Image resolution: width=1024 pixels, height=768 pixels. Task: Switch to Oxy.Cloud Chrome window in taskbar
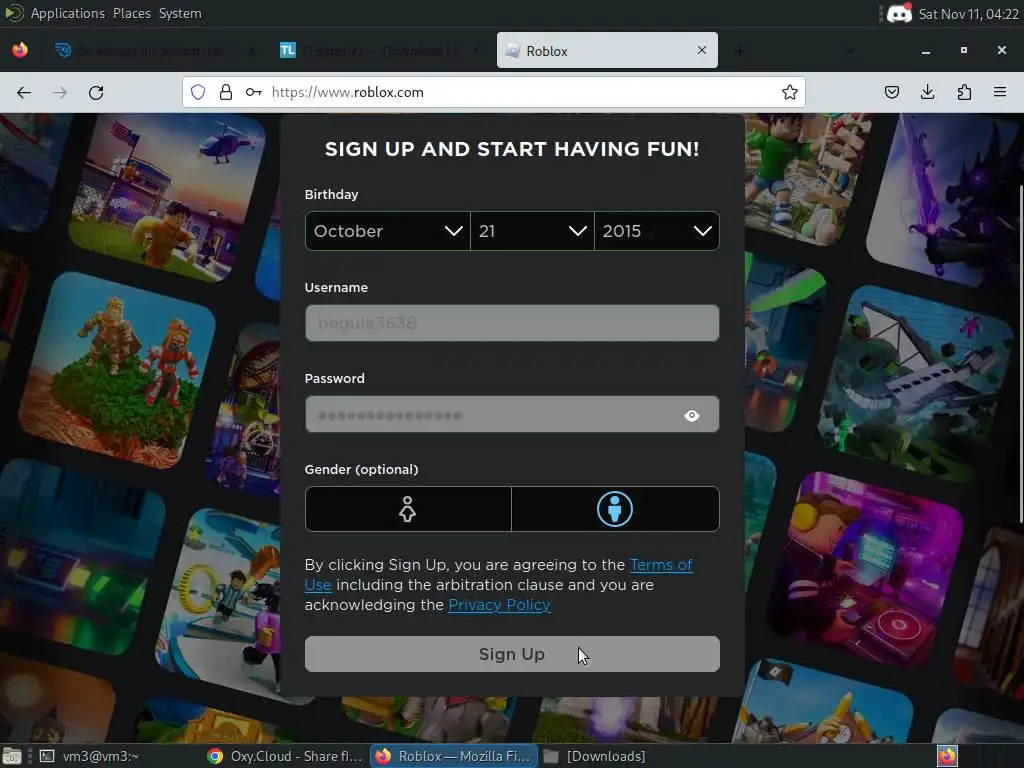pos(284,756)
